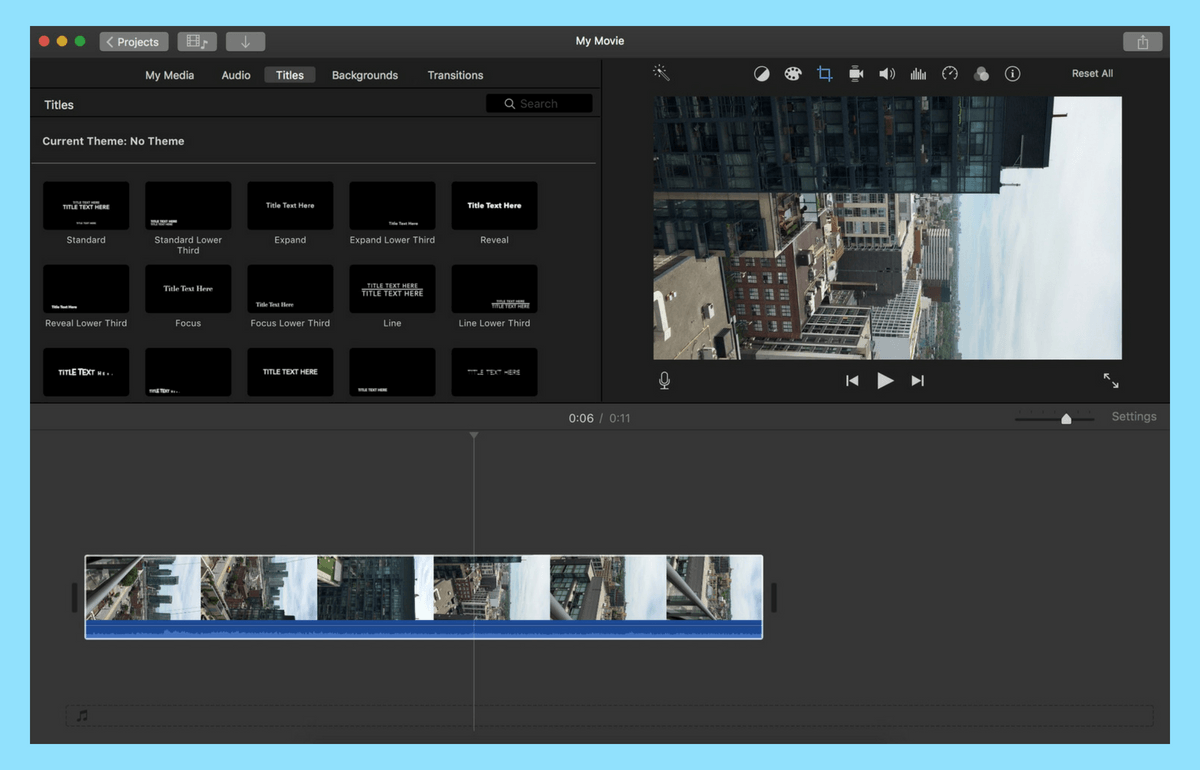Open the video stabilization camera tool

tap(856, 74)
